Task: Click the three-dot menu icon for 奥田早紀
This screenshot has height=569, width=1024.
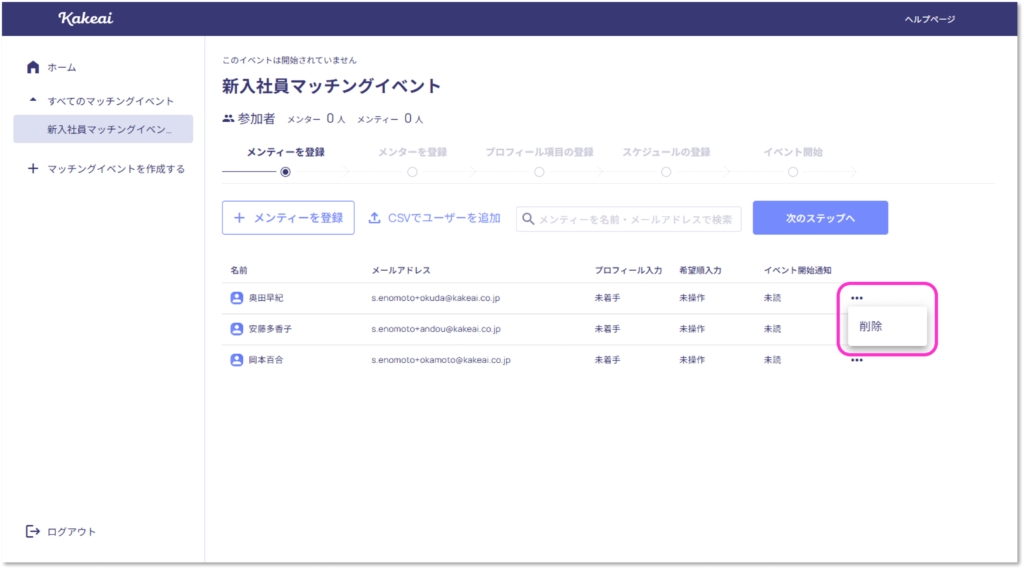Action: [x=857, y=298]
